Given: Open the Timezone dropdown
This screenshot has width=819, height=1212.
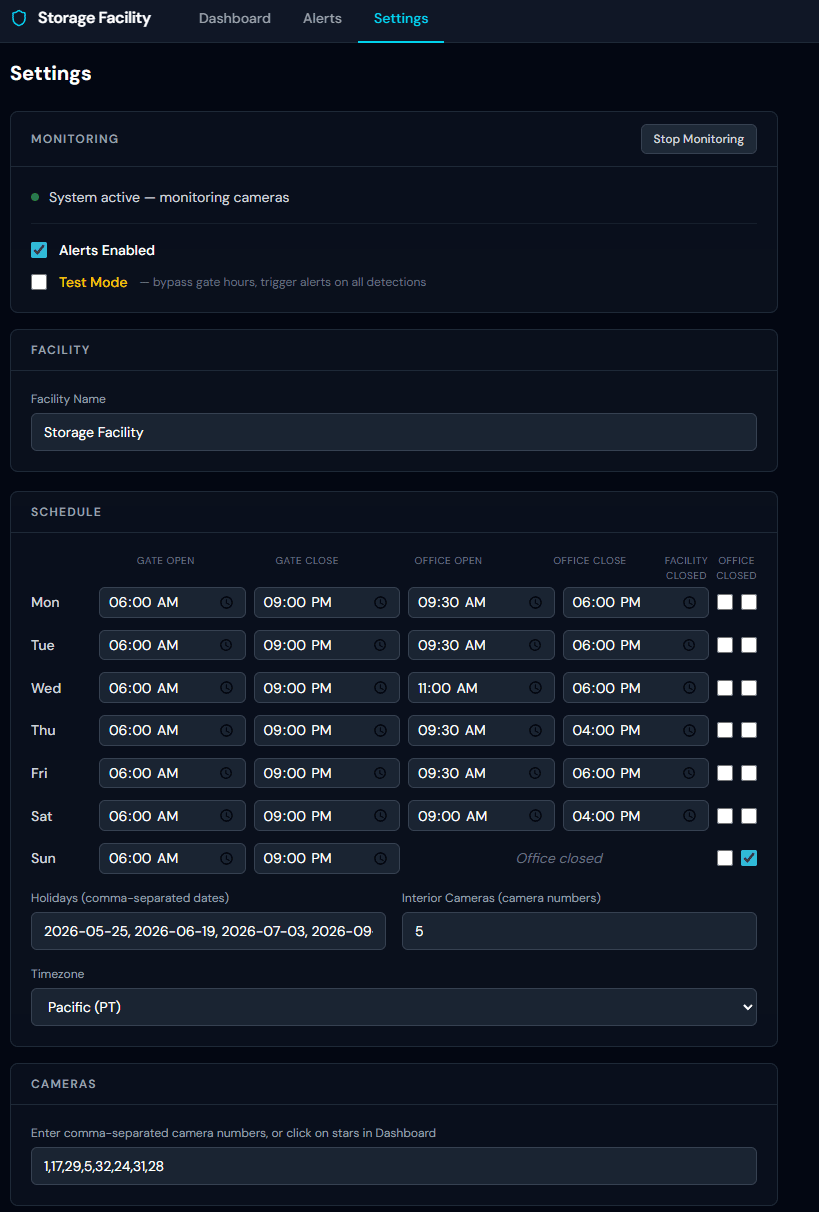Looking at the screenshot, I should click(393, 1007).
